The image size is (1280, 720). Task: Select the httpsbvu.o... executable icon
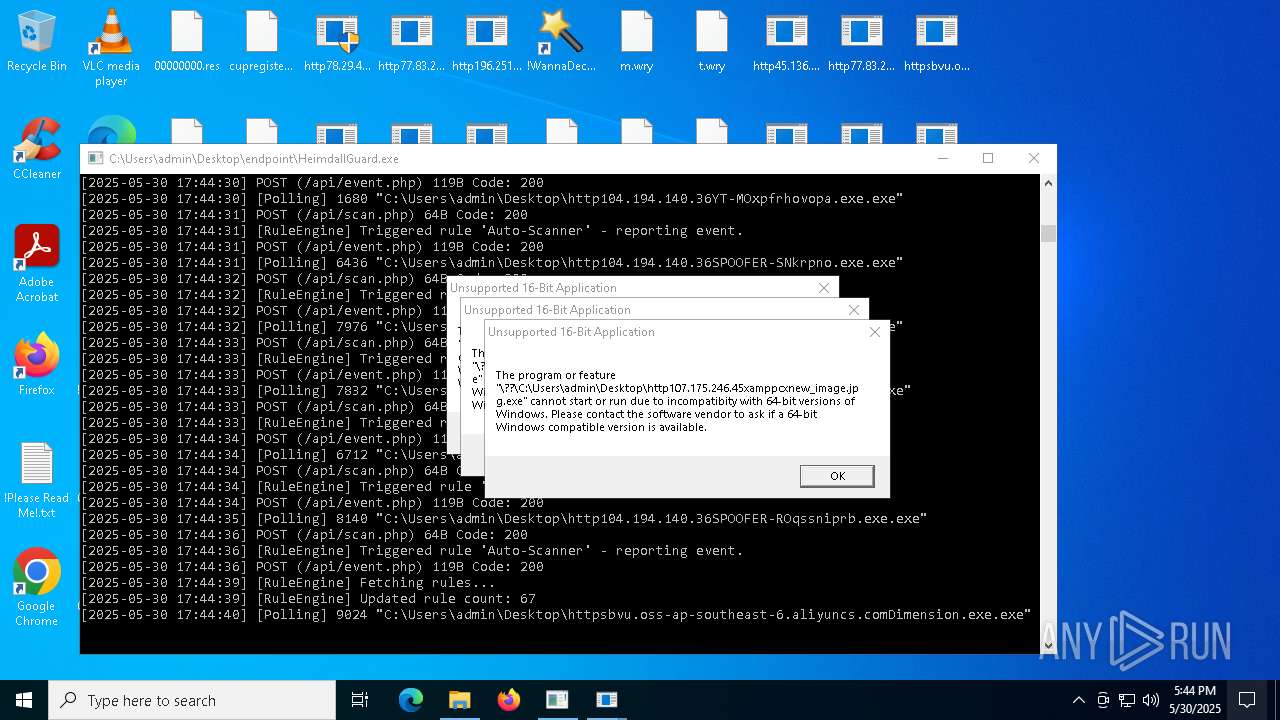click(x=936, y=42)
